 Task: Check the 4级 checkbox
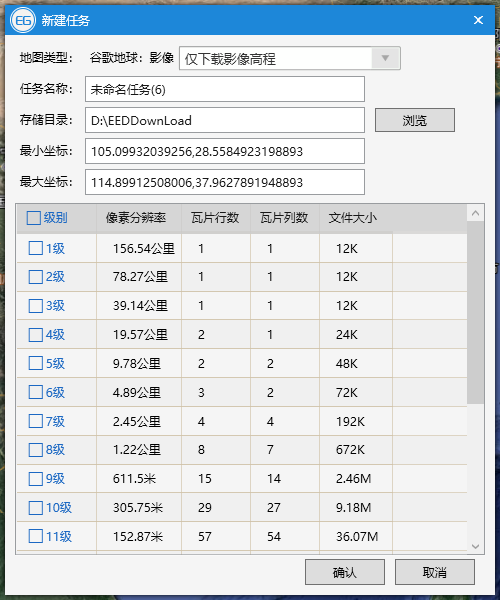36,334
